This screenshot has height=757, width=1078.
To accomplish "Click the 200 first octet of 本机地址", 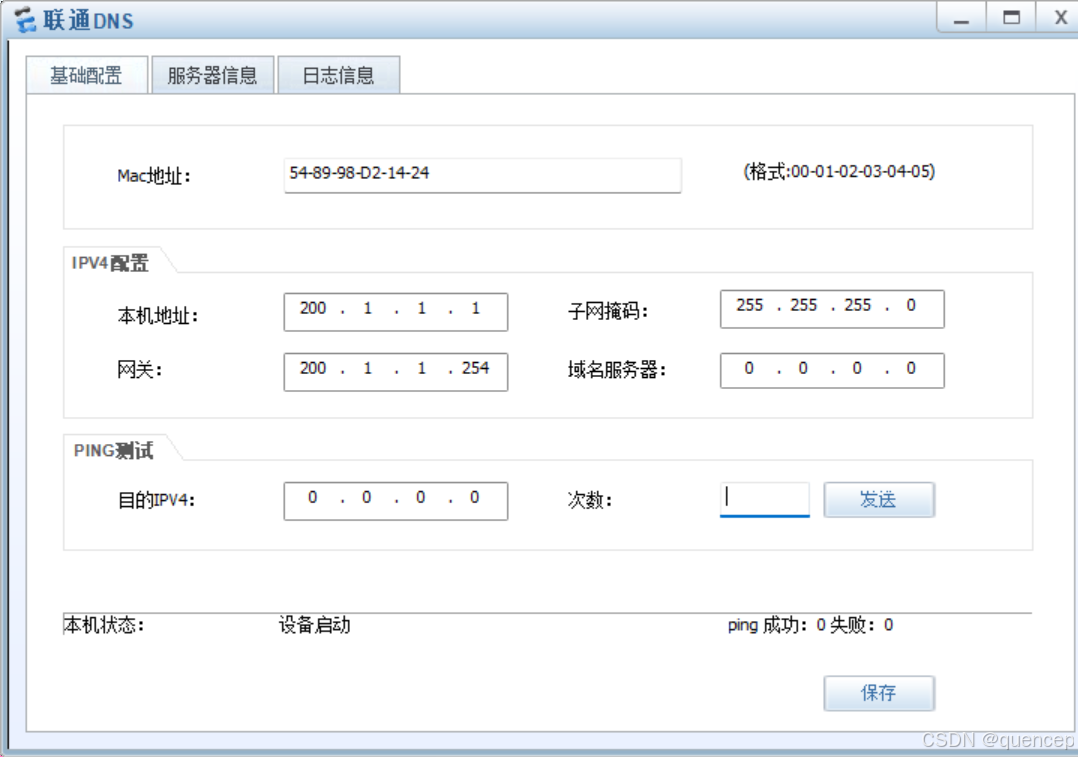I will click(x=313, y=309).
